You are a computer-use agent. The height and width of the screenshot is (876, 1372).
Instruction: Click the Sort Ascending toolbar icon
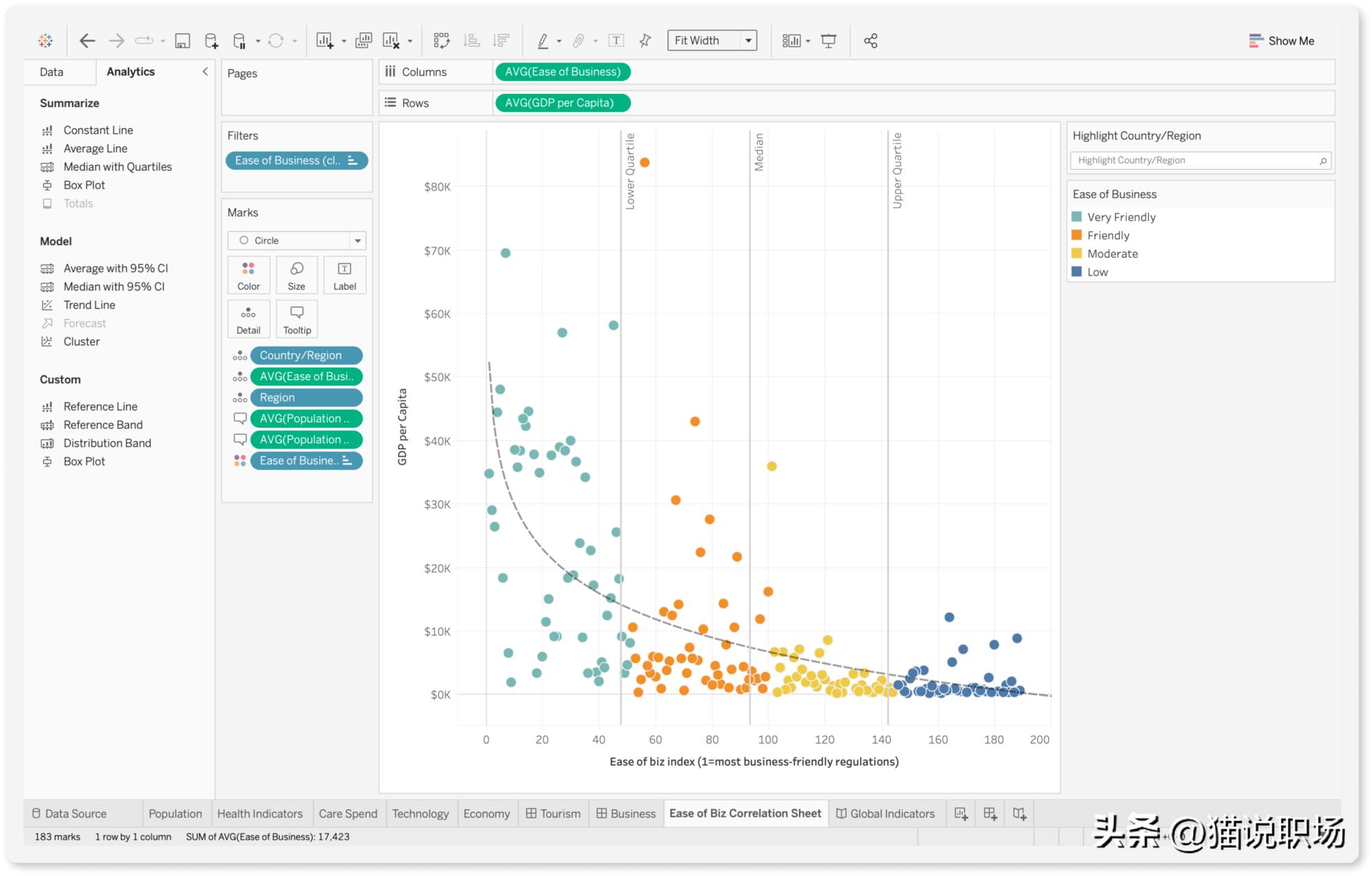(471, 41)
